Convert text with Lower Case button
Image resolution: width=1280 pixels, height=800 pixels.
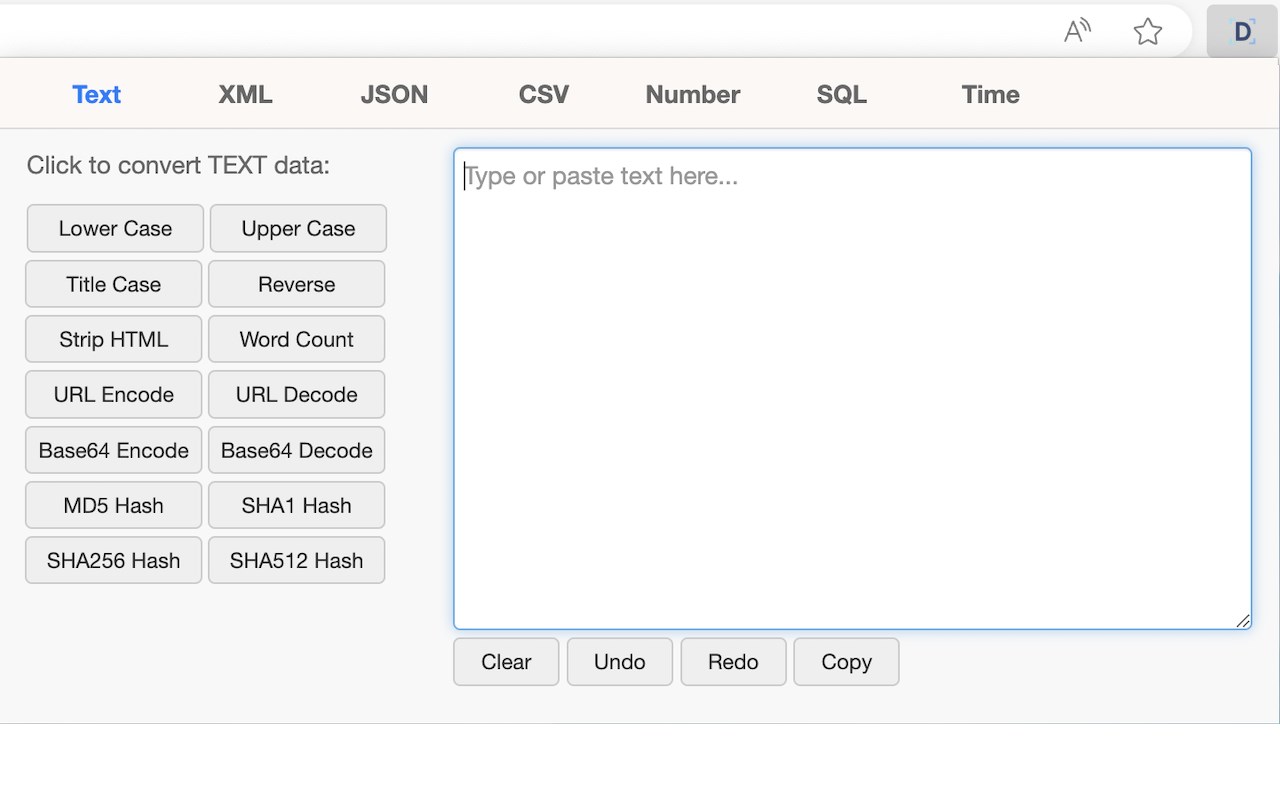[x=115, y=229]
